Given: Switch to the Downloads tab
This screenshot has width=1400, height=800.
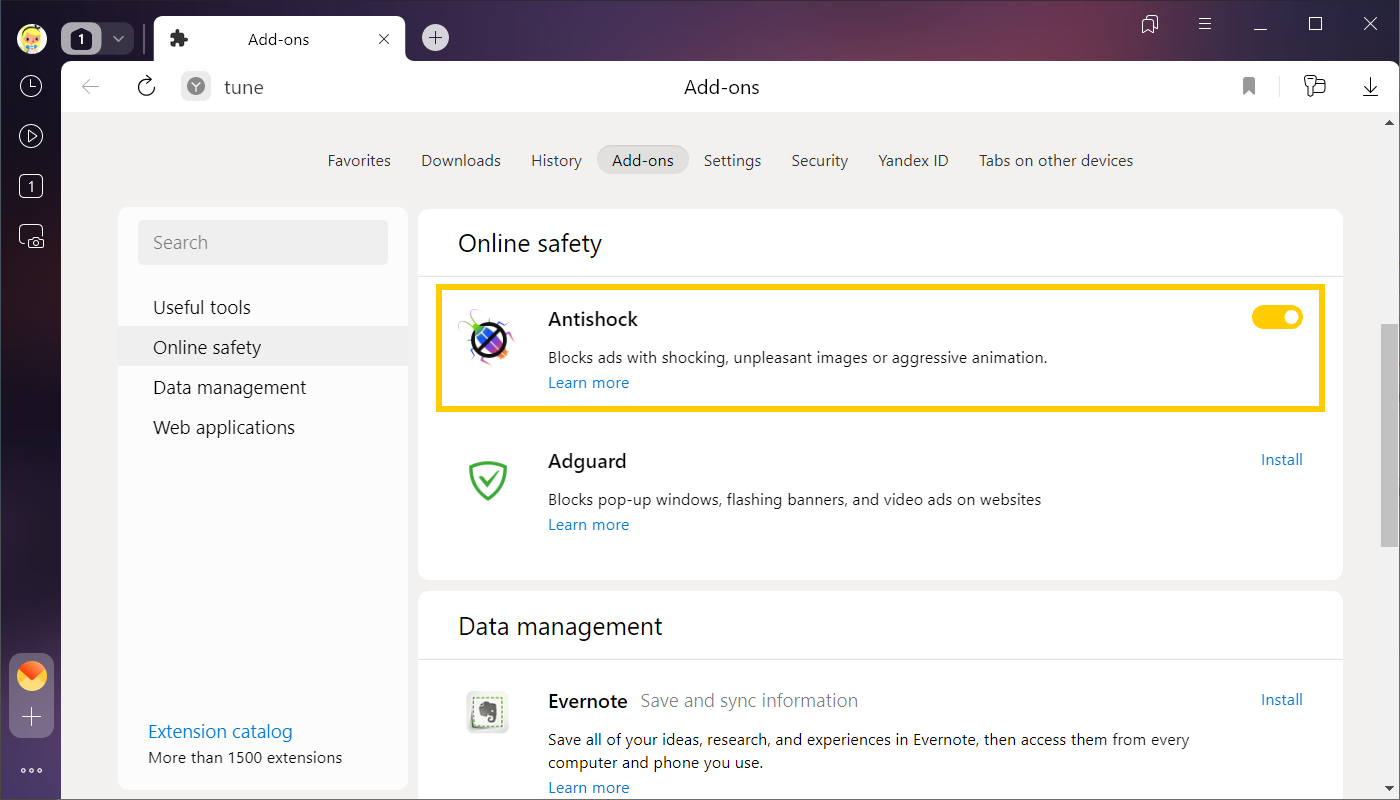Looking at the screenshot, I should (x=461, y=160).
